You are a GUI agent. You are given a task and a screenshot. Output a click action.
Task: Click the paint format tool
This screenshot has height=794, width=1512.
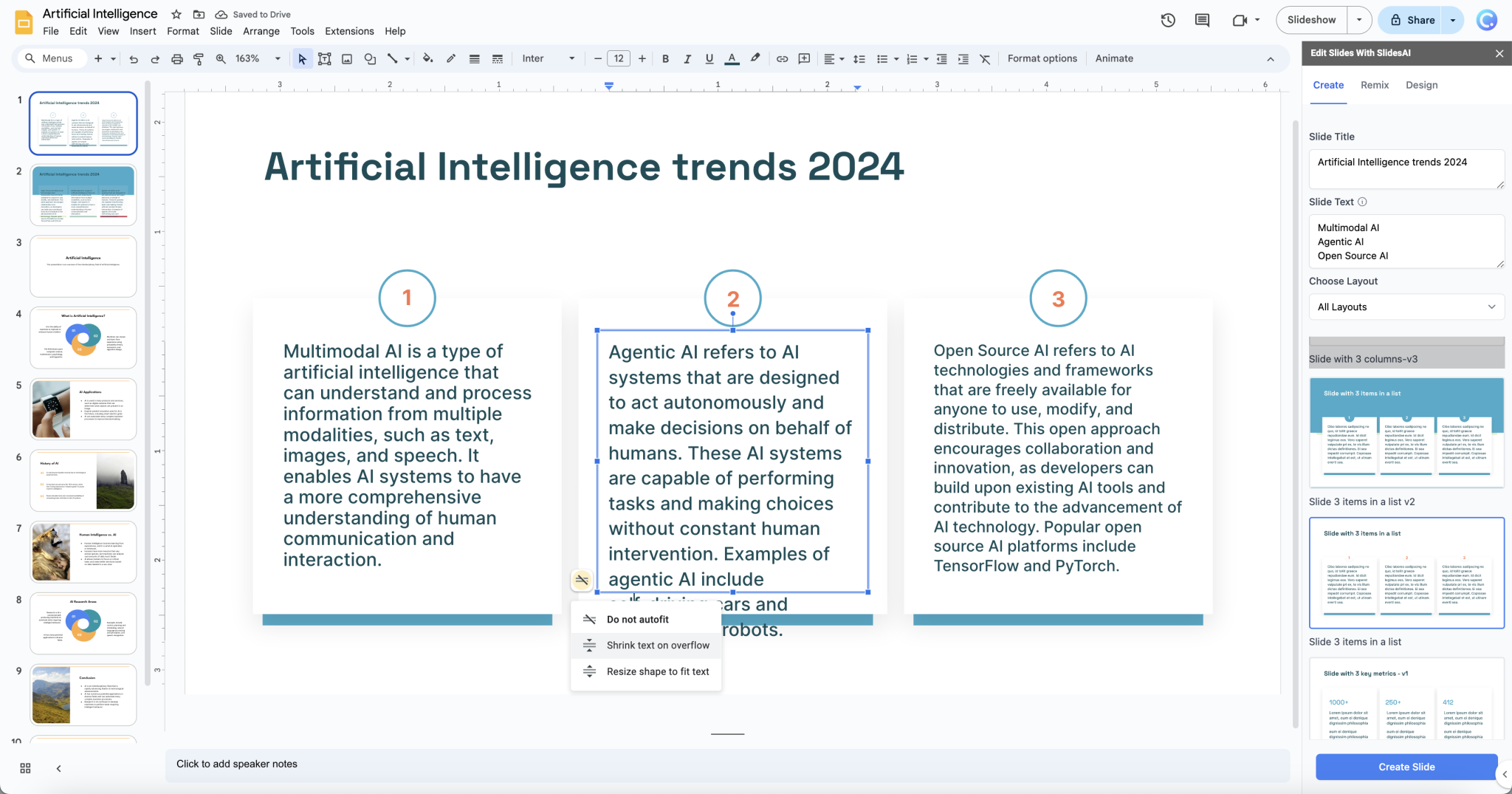tap(198, 58)
